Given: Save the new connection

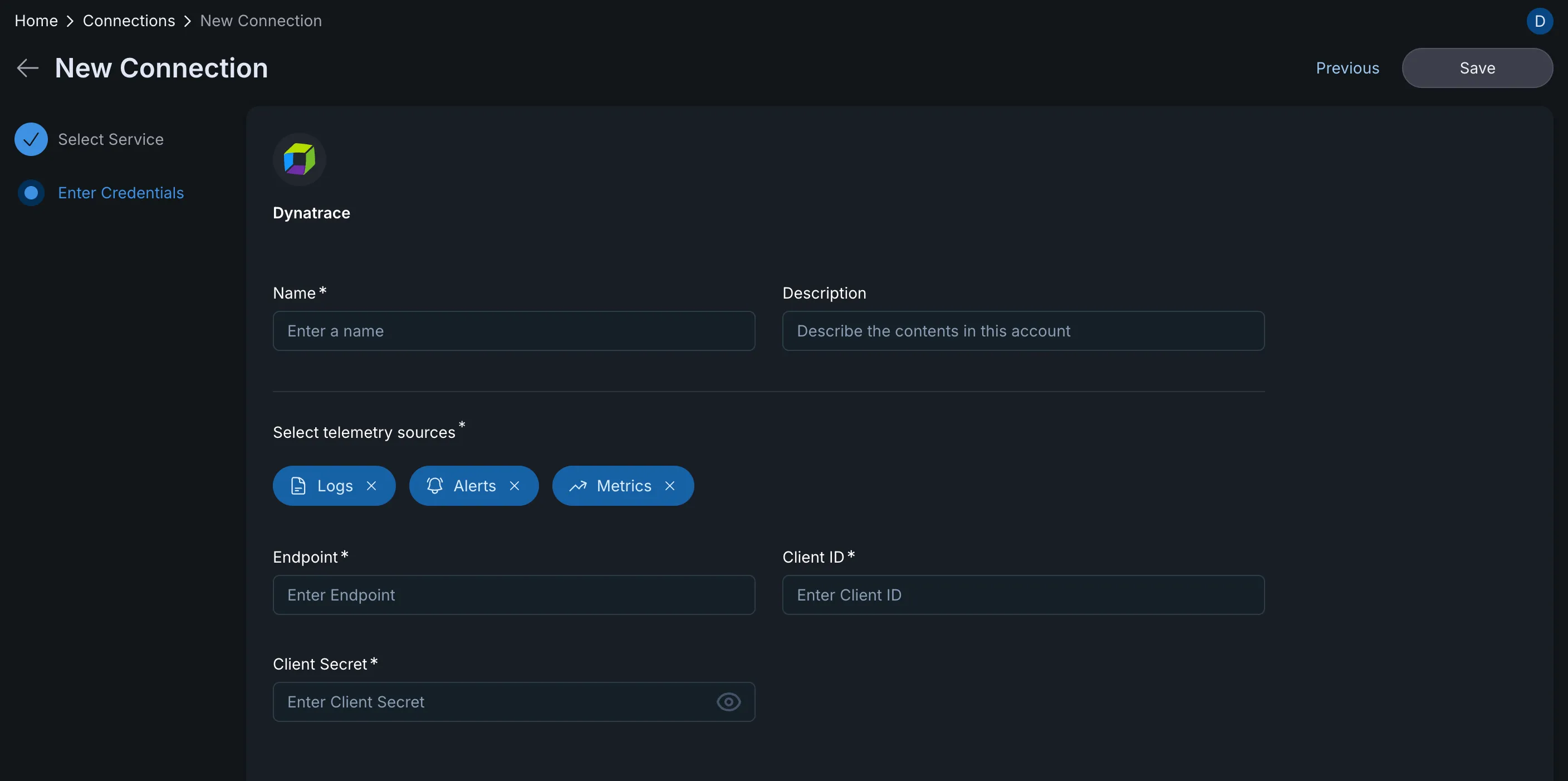Looking at the screenshot, I should click(1478, 67).
